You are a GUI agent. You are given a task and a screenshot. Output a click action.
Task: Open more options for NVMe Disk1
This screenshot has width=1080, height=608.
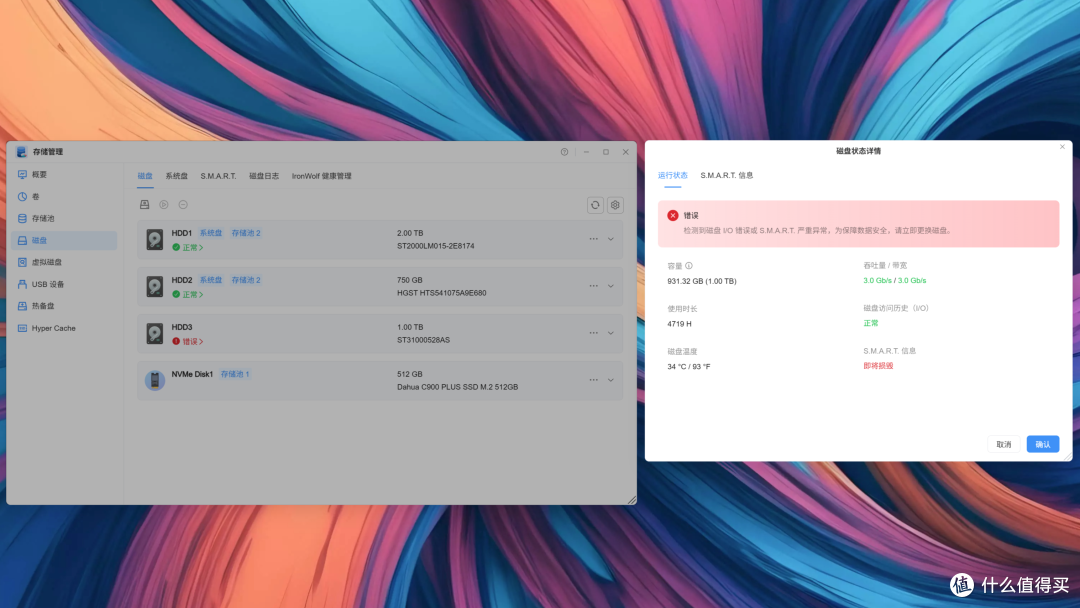coord(593,379)
